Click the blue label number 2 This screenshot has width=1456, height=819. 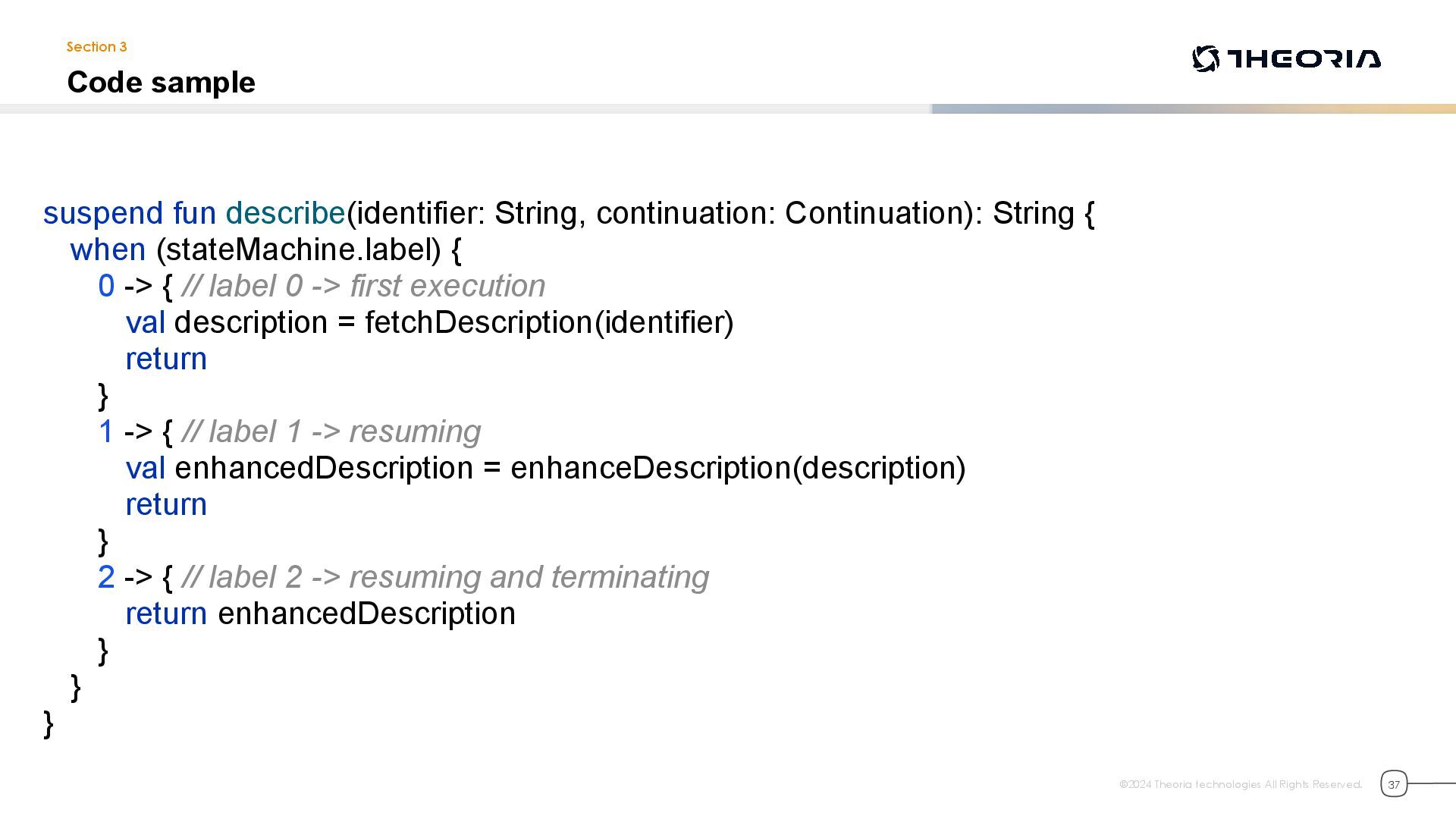pyautogui.click(x=106, y=577)
